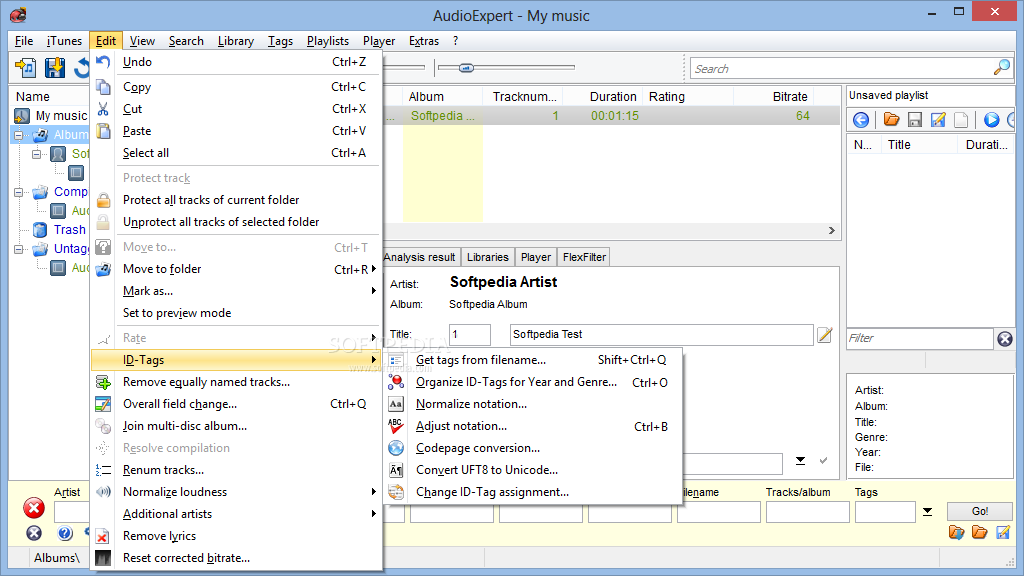Collapse the Untag folder tree node
Viewport: 1024px width, 576px height.
tap(18, 249)
